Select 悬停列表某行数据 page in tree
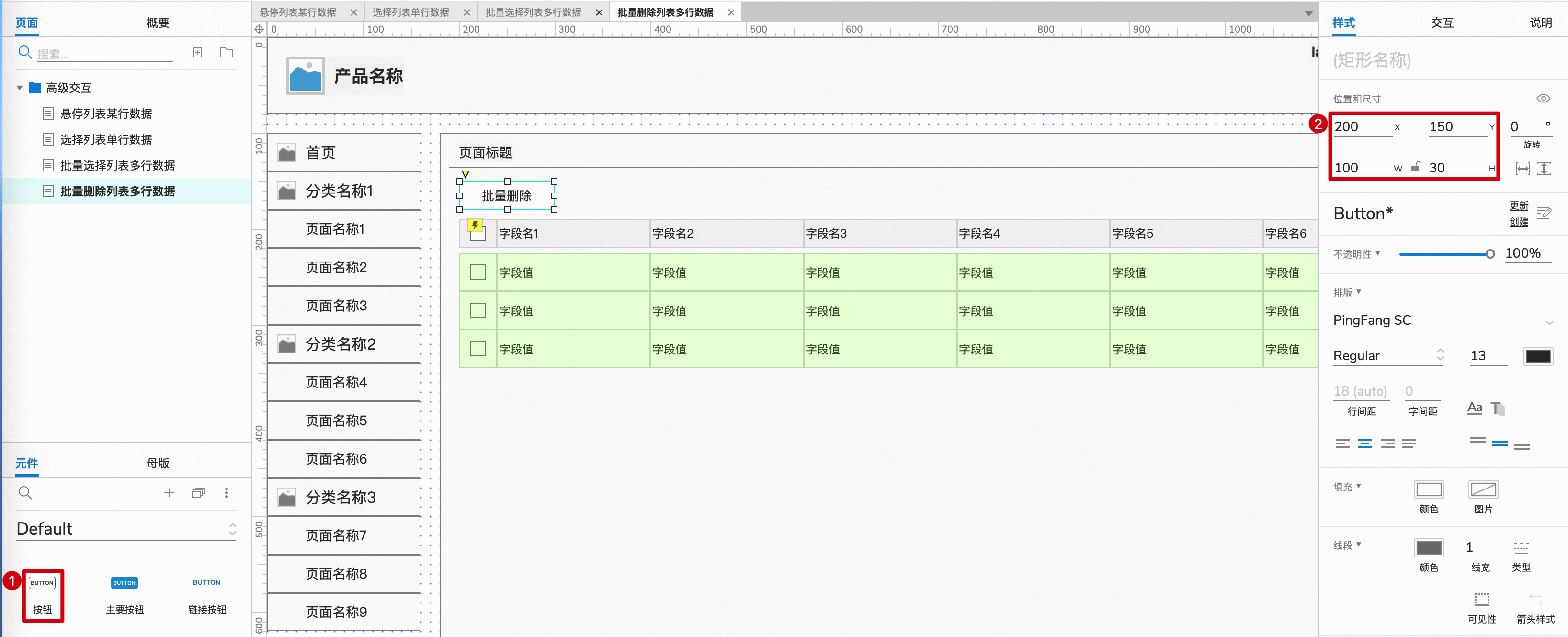 (106, 114)
